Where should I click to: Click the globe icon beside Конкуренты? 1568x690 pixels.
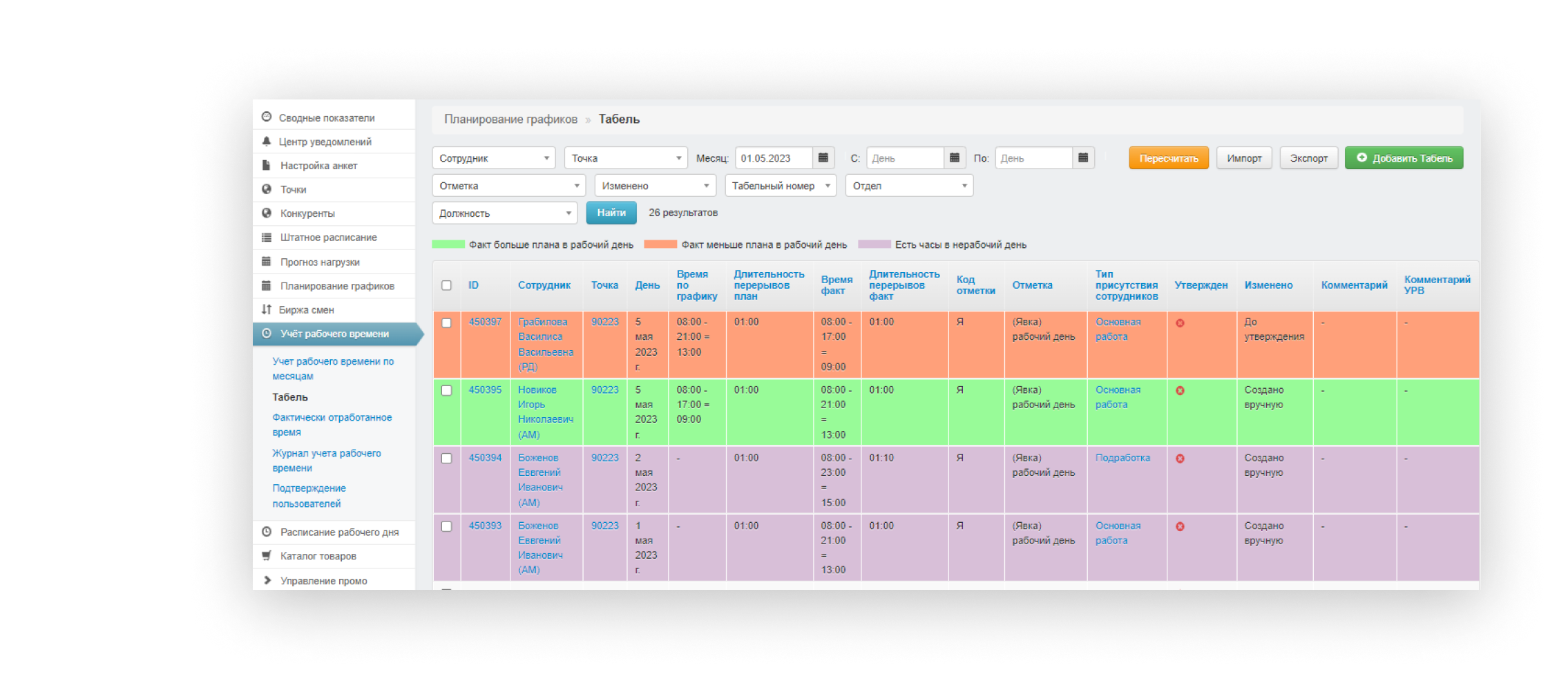(267, 213)
